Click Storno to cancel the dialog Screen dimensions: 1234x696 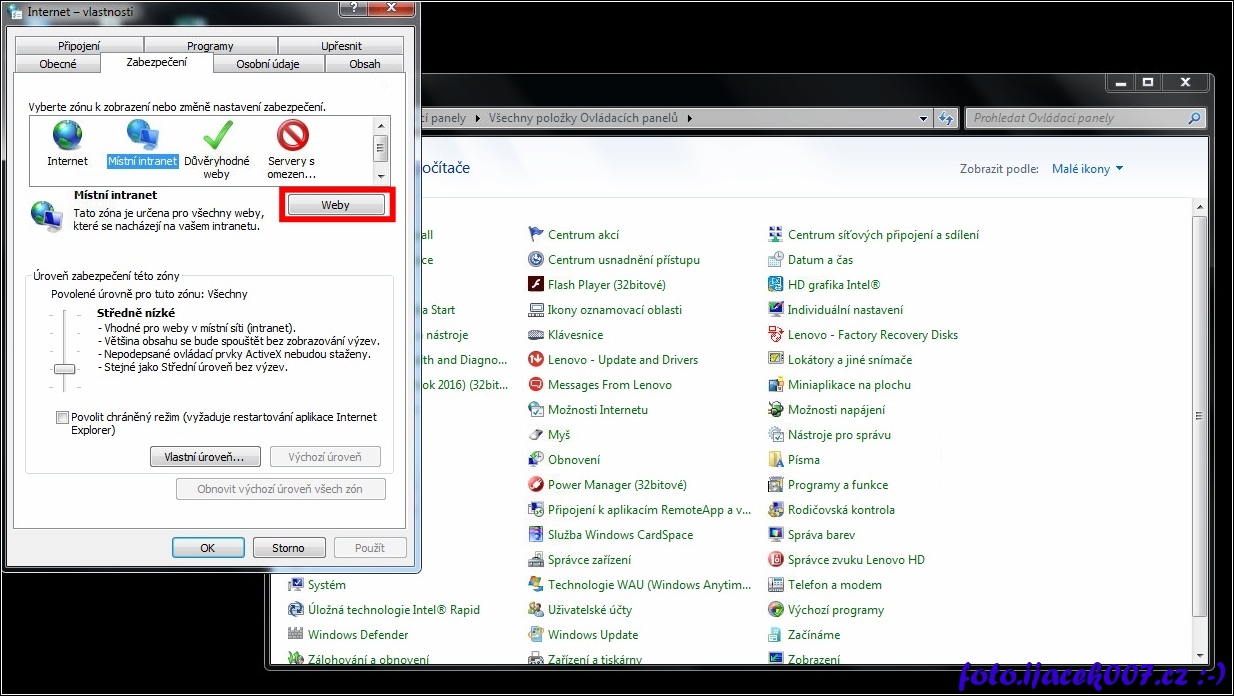coord(288,548)
